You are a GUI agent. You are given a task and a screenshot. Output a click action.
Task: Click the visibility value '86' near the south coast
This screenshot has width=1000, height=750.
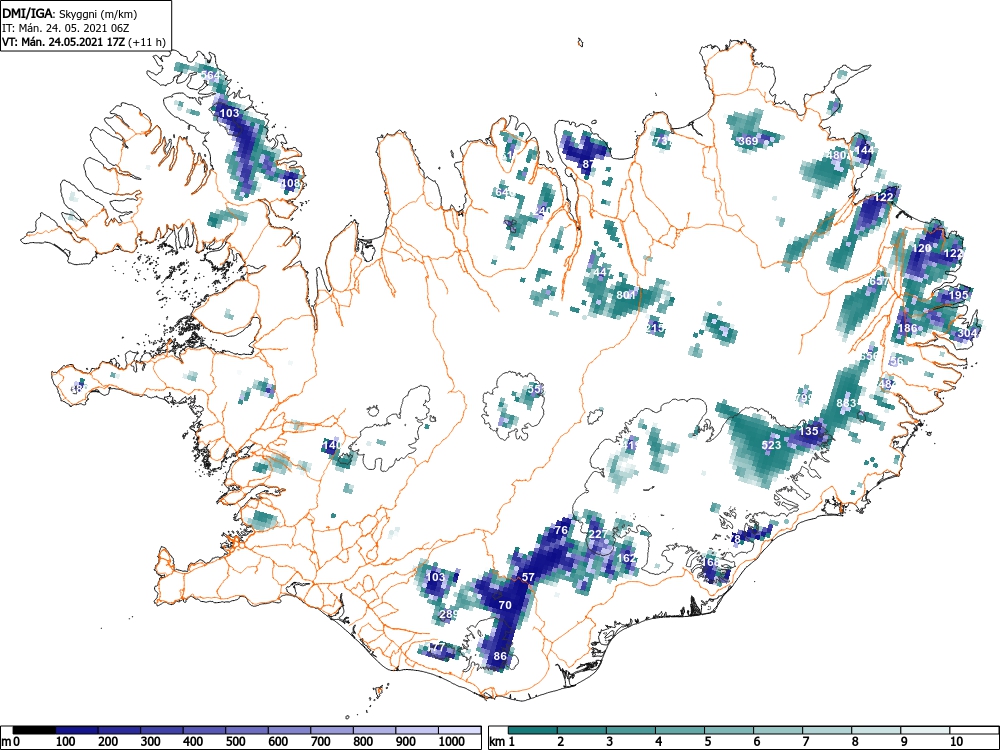coord(500,656)
